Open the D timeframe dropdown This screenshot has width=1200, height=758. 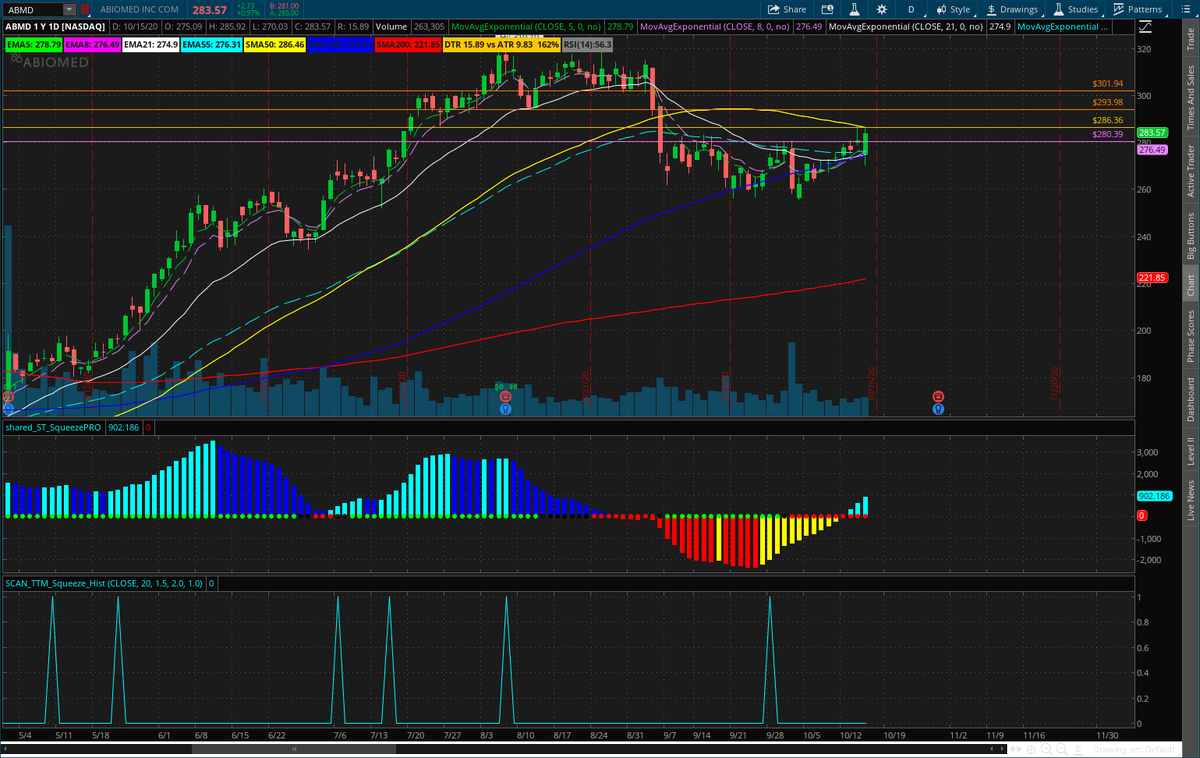coord(910,9)
